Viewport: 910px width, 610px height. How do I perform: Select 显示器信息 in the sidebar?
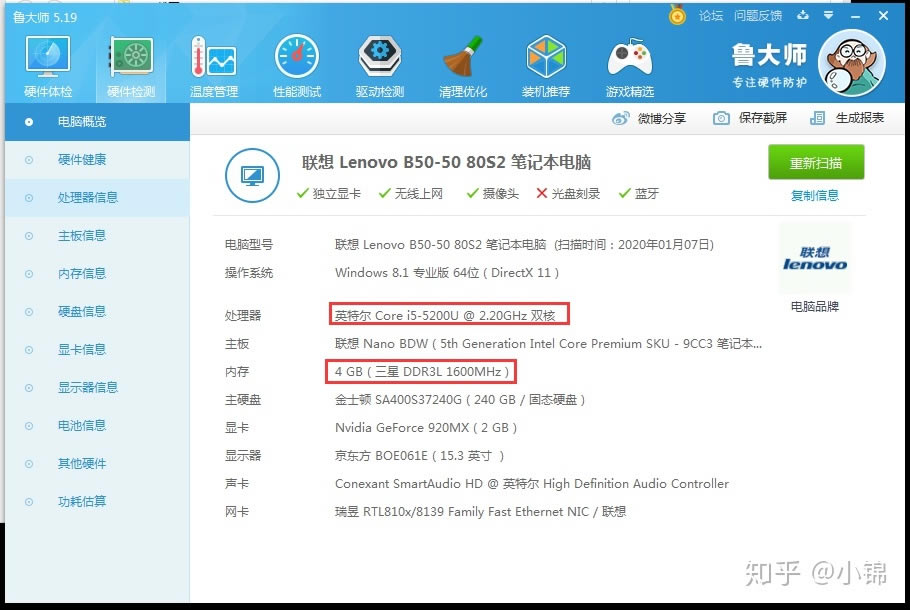[97, 387]
